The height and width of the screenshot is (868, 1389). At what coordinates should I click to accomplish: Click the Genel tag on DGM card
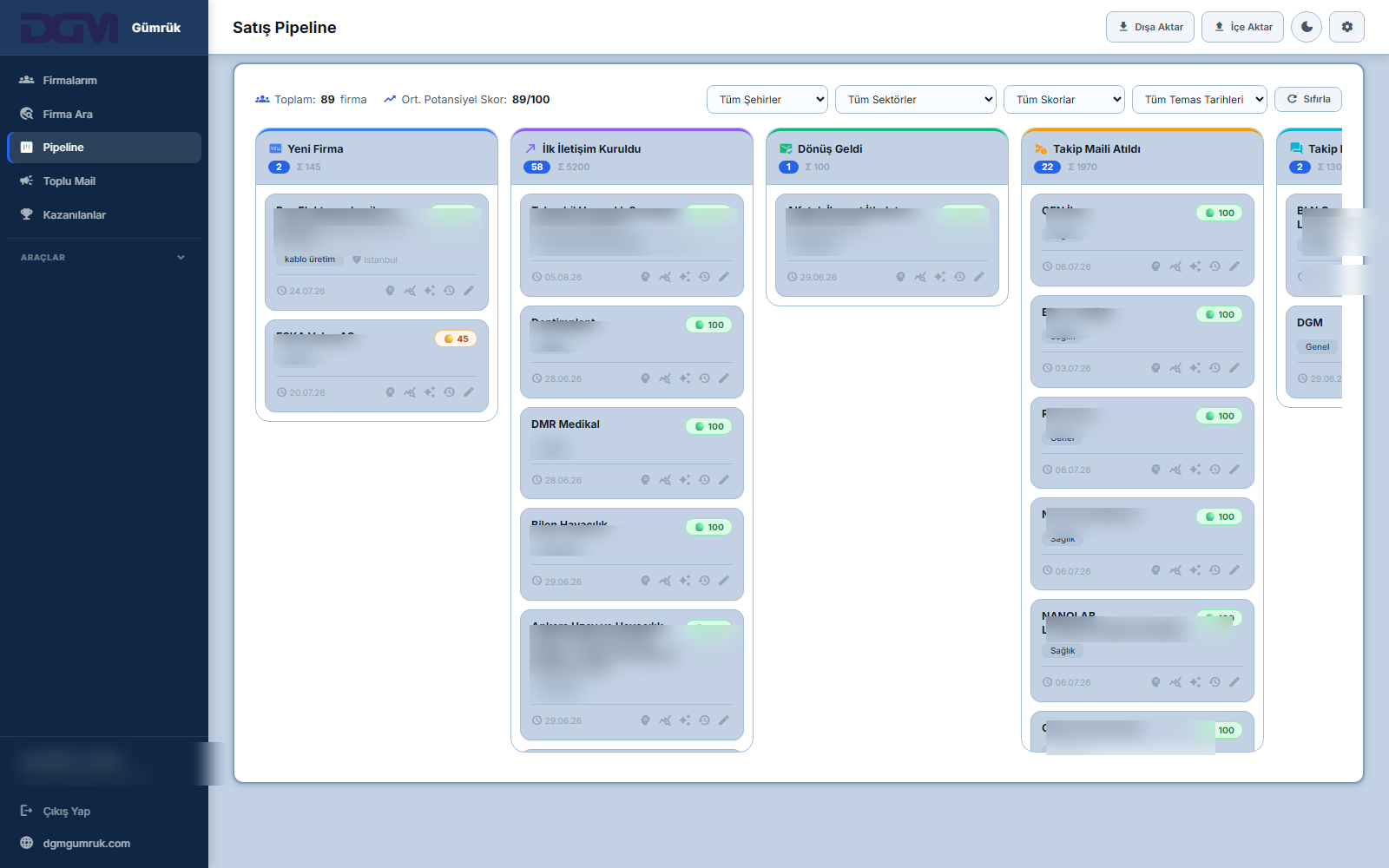tap(1317, 347)
